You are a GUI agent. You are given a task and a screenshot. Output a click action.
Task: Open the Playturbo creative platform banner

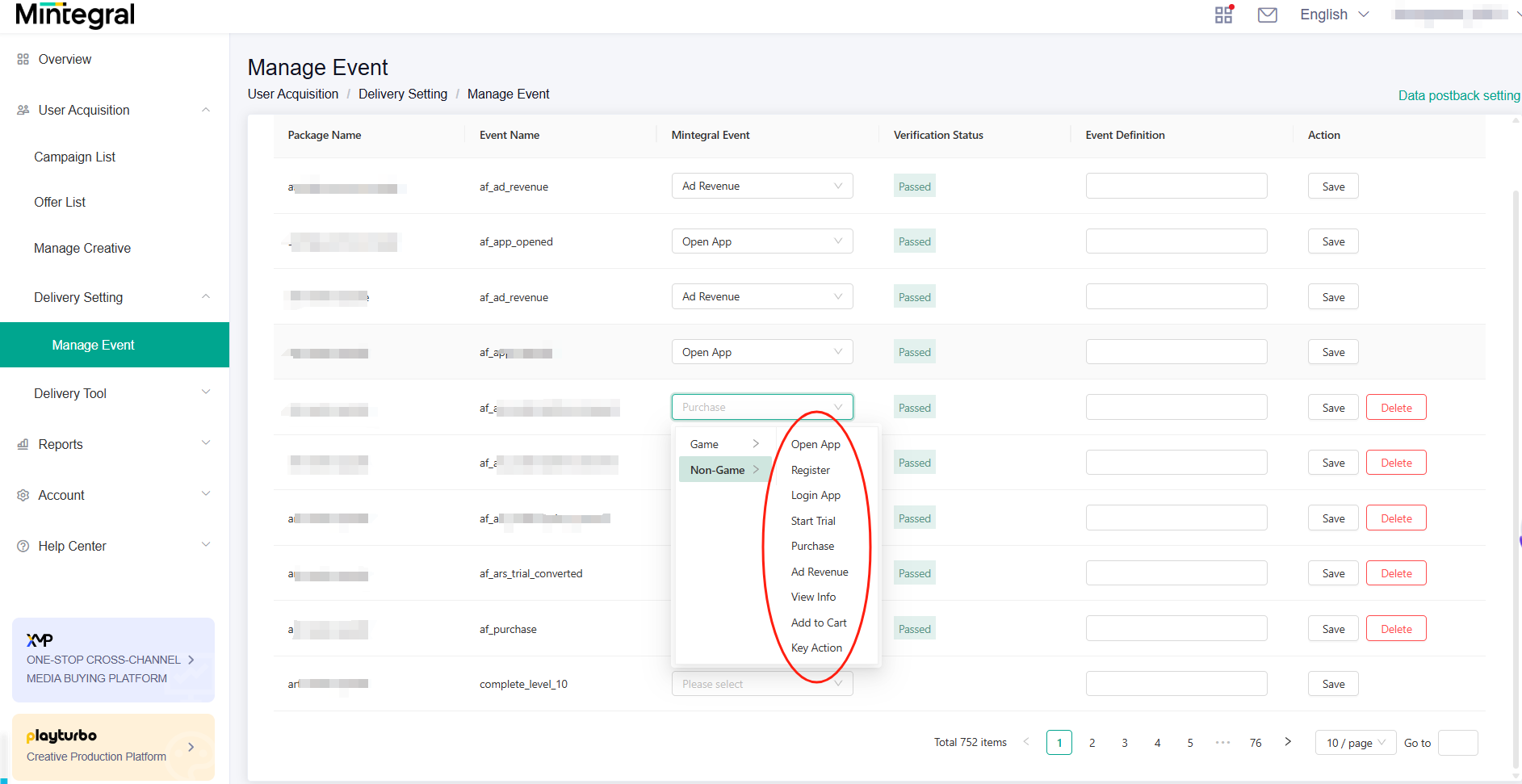pos(113,747)
